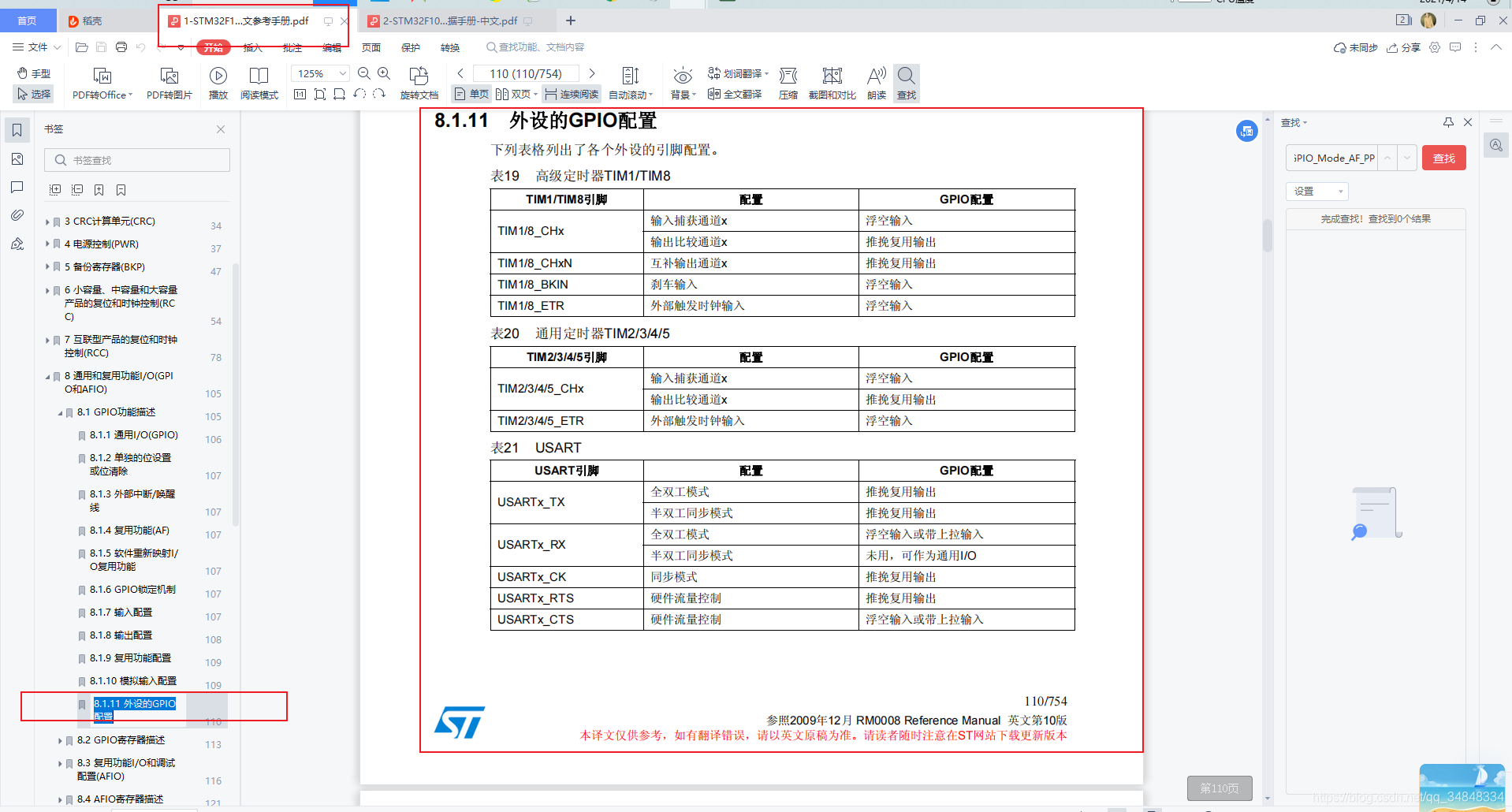Image resolution: width=1512 pixels, height=812 pixels.
Task: Delete bookmark icon
Action: tap(121, 190)
